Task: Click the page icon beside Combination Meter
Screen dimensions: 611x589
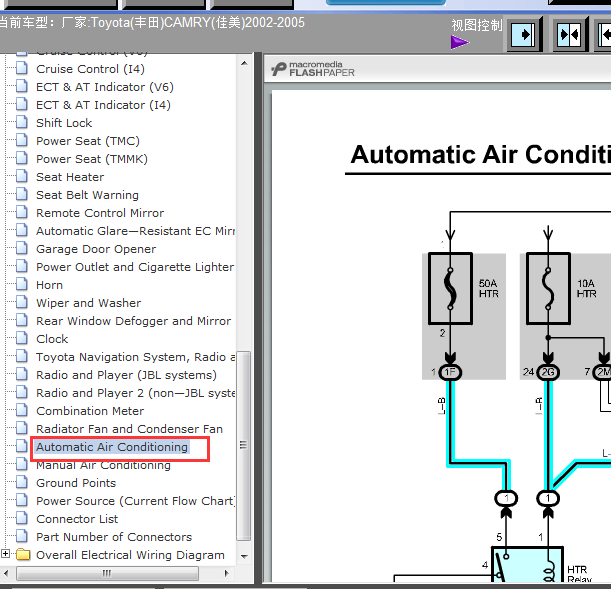Action: [x=22, y=410]
